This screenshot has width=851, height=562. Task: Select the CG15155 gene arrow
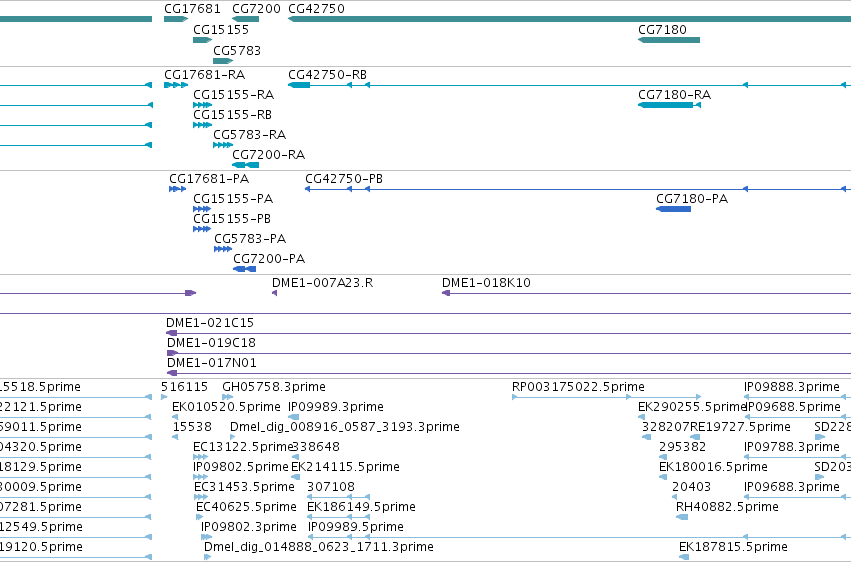point(202,40)
